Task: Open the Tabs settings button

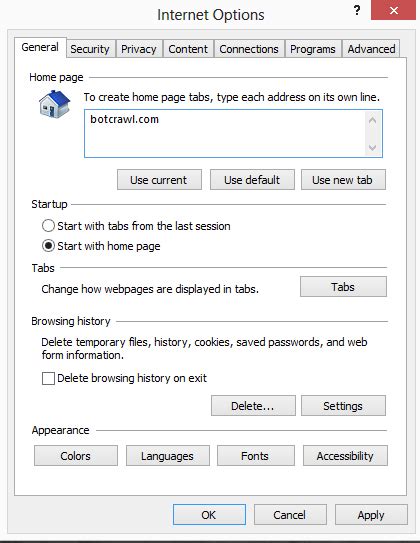Action: pos(343,287)
